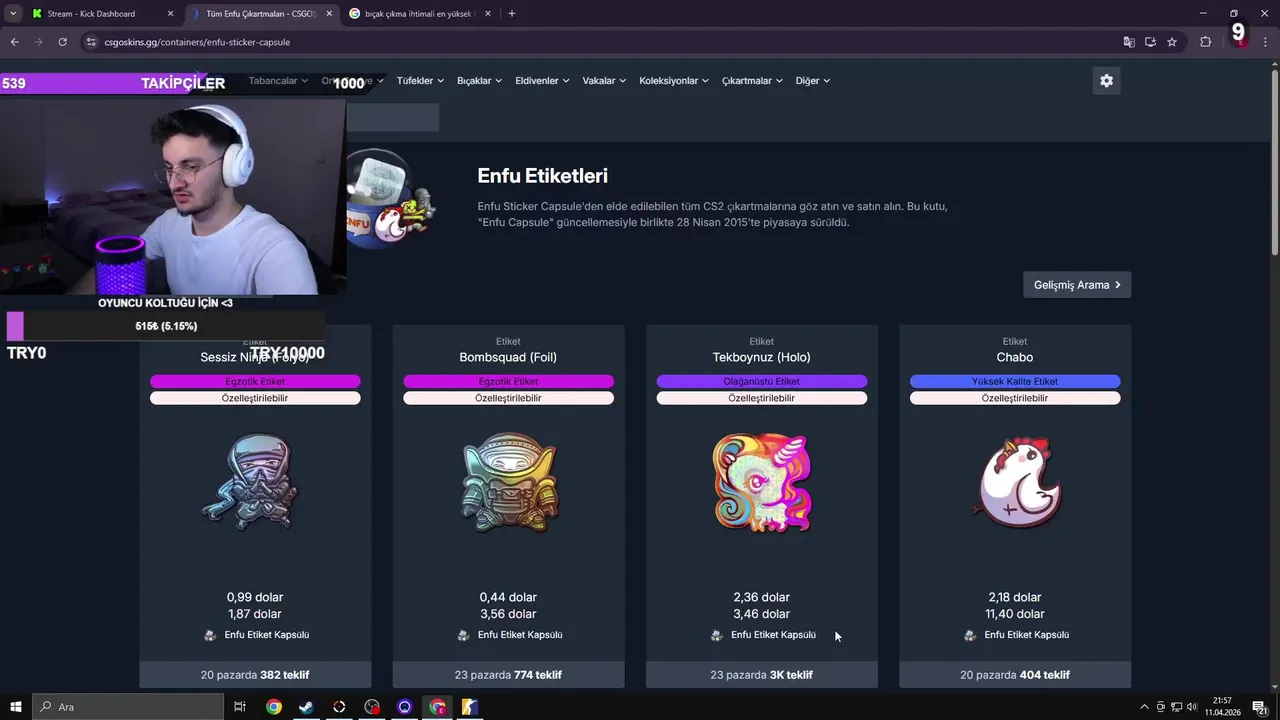The height and width of the screenshot is (720, 1280).
Task: Click '20 pazarda 382 teklif' on Sessiz Ninja
Action: pos(255,675)
